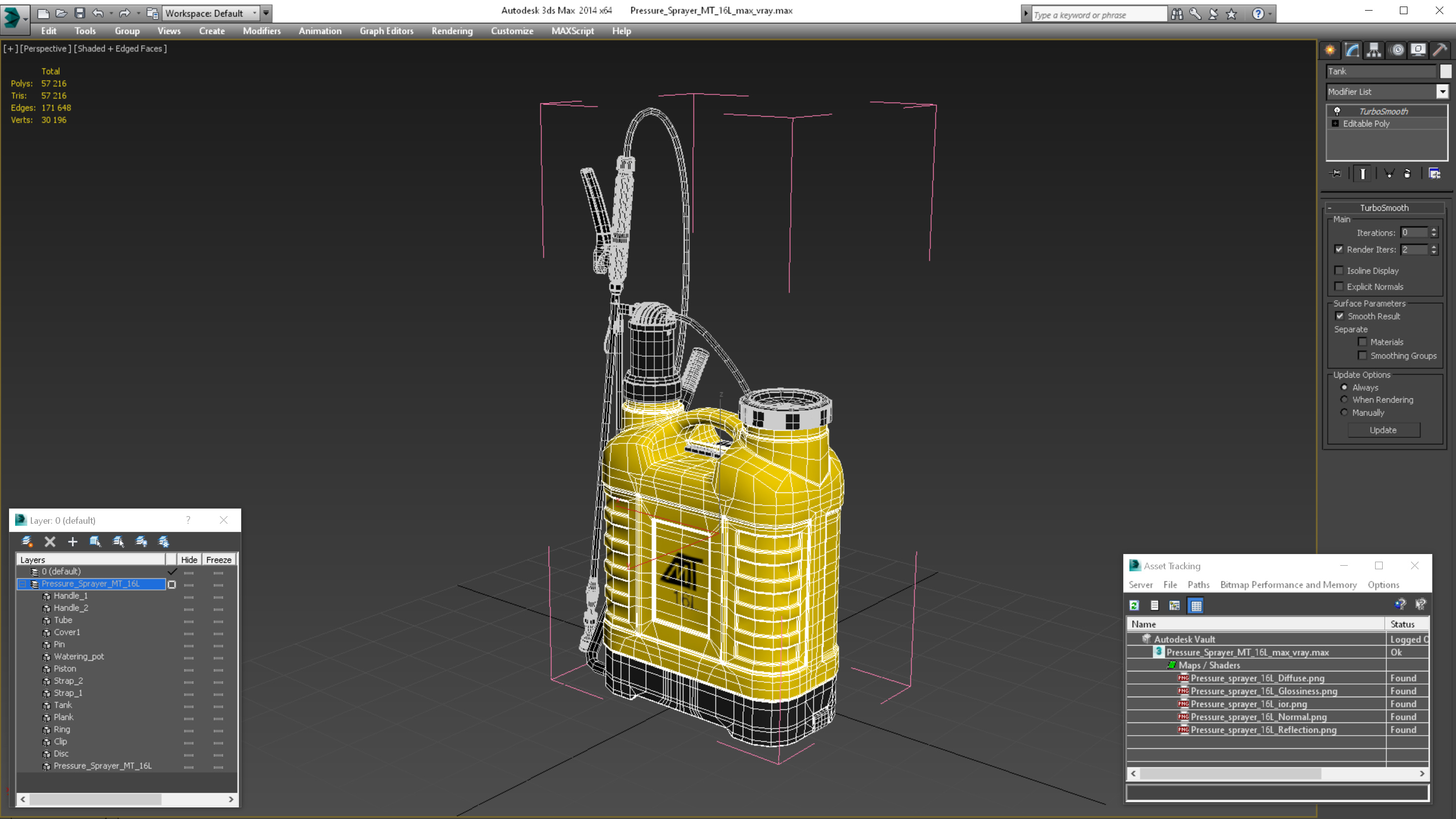Collapse the Pressure_Sprayer_MT_16L layer

click(x=23, y=584)
